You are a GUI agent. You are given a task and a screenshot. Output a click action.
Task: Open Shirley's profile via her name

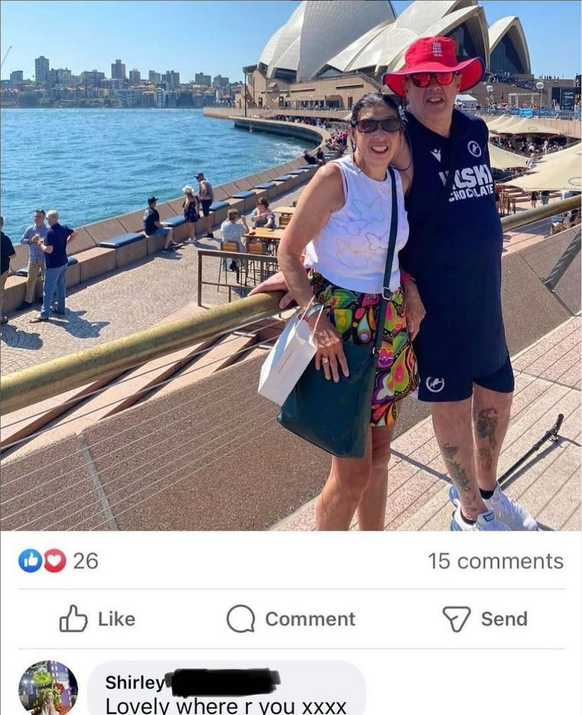135,683
